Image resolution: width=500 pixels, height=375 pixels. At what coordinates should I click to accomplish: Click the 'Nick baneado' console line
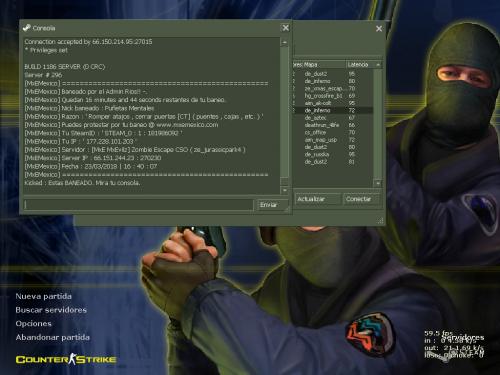pyautogui.click(x=89, y=108)
